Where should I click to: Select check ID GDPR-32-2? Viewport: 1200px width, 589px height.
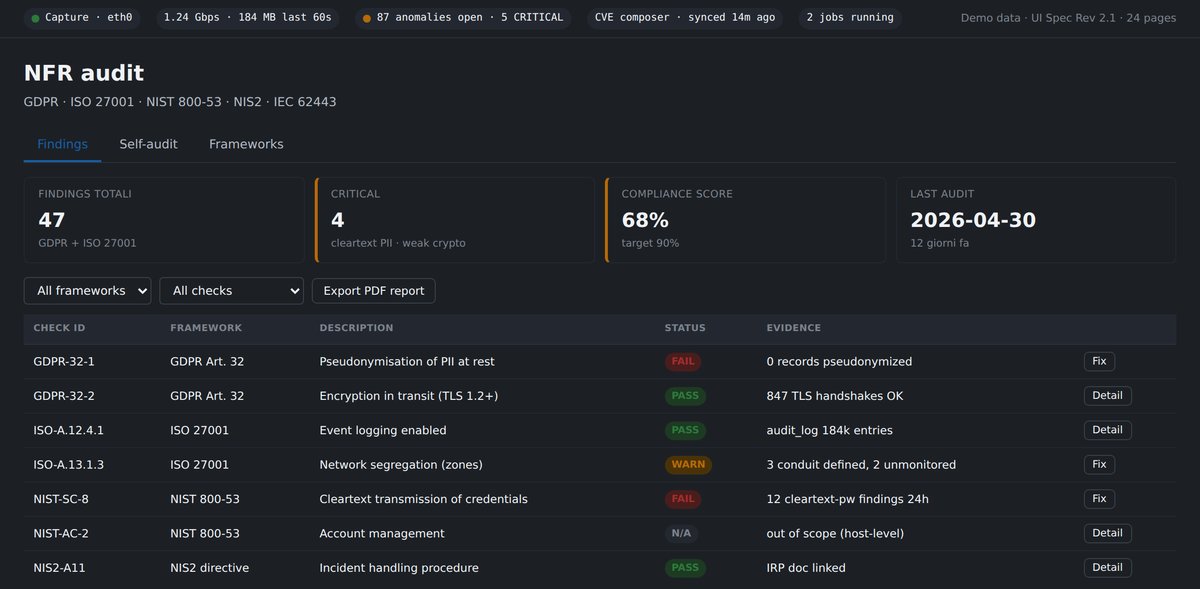(x=64, y=396)
